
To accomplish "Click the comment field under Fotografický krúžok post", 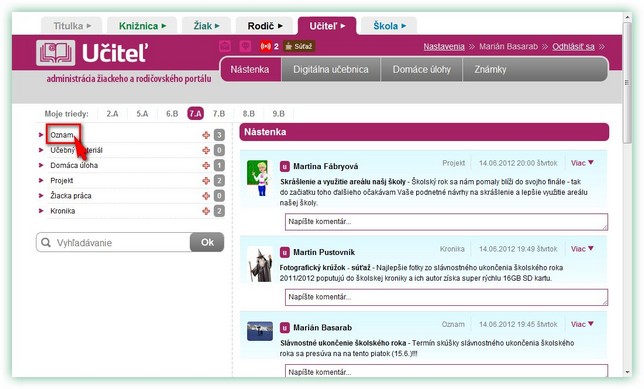I will [x=446, y=297].
